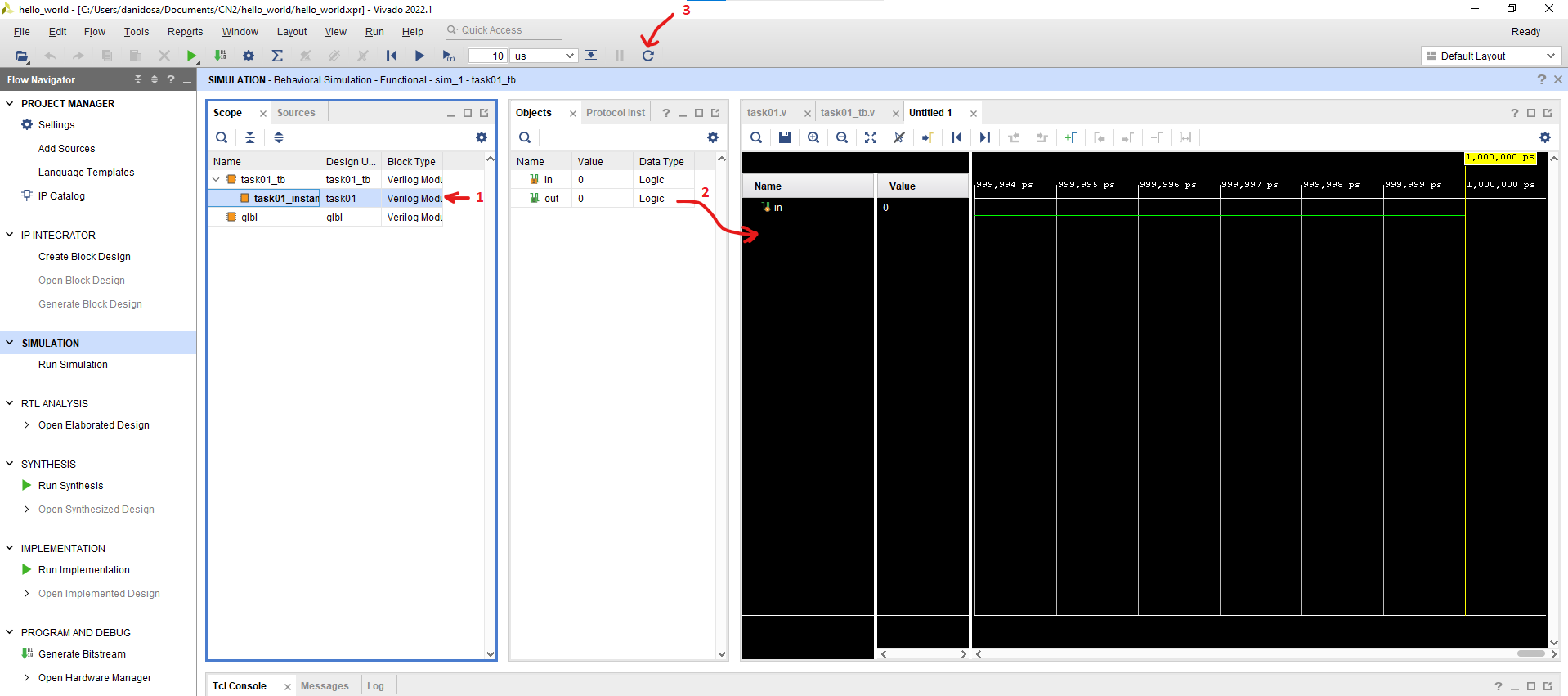Expand Open Synthesized Design
The height and width of the screenshot is (696, 1568).
[x=27, y=509]
